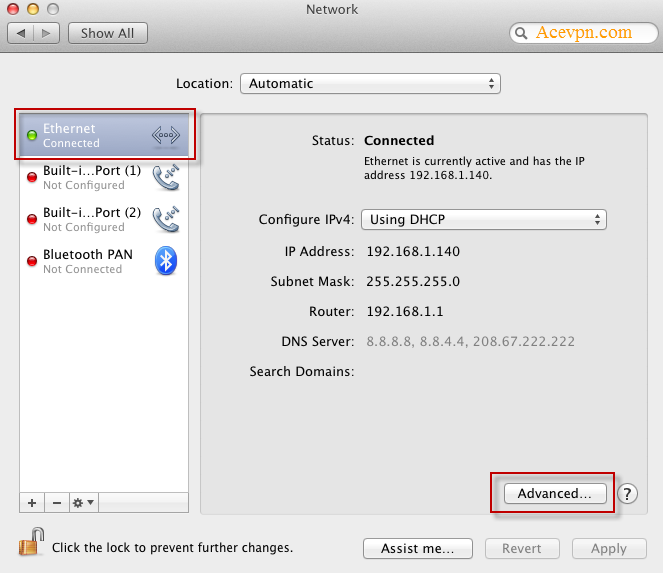The width and height of the screenshot is (663, 573).
Task: Open the Location dropdown set to Automatic
Action: (370, 84)
